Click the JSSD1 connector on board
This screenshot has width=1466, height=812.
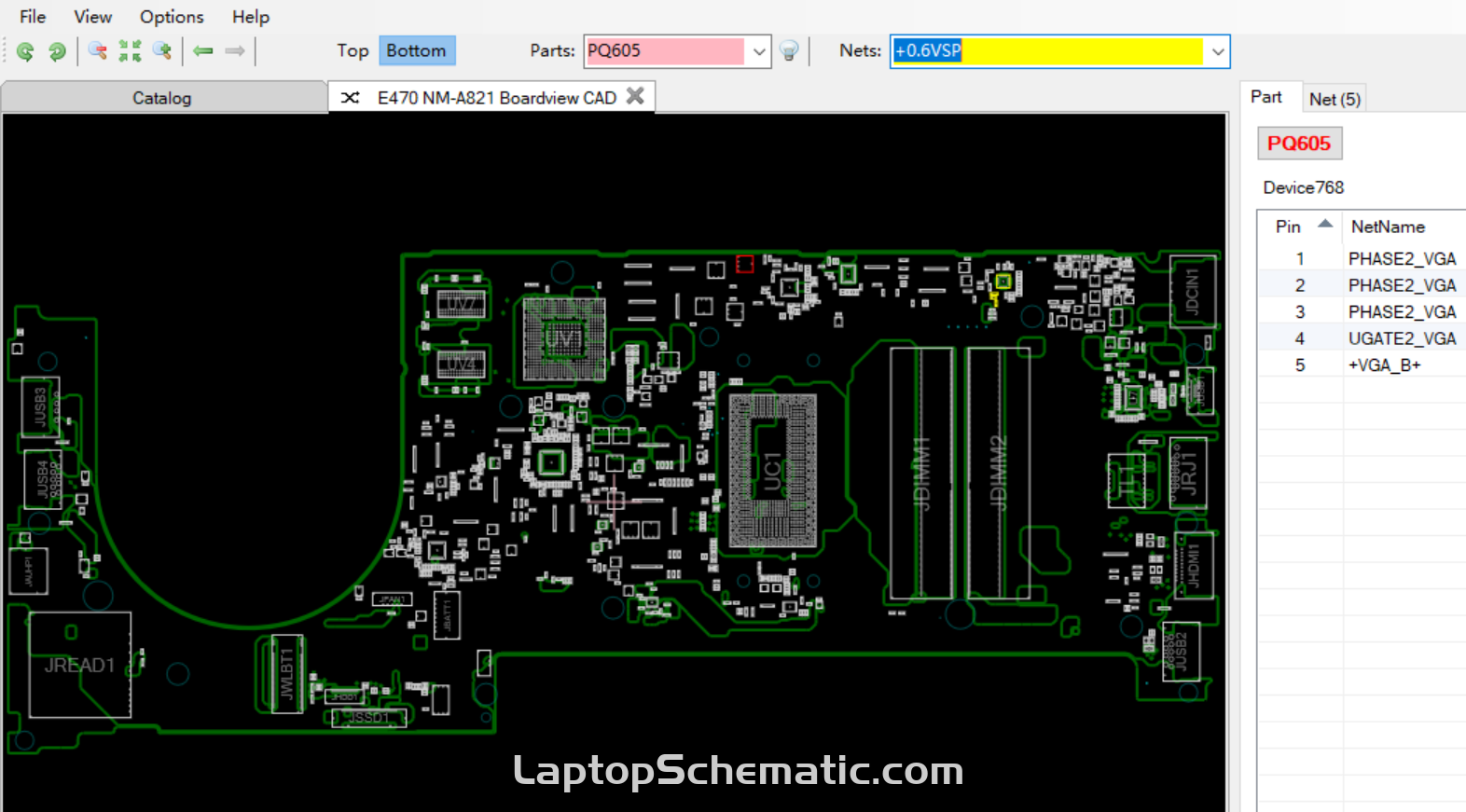coord(369,718)
